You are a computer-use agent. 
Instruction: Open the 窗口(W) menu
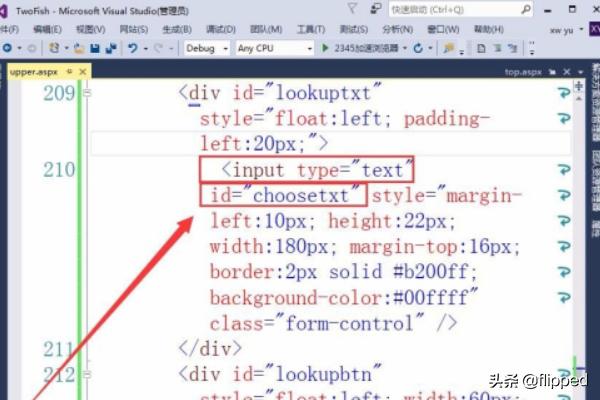443,29
